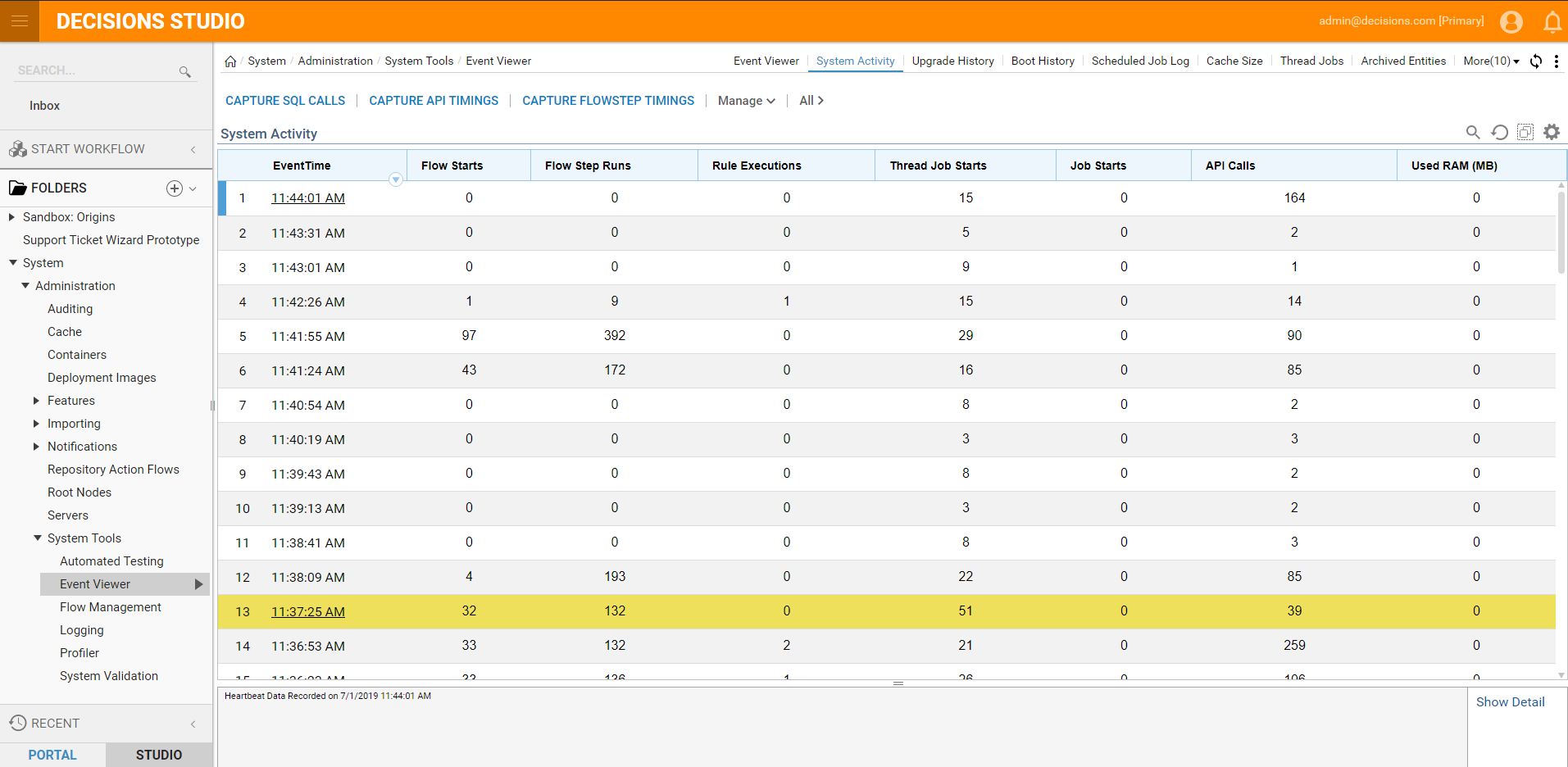Open Support Ticket Wizard Prototype folder
Viewport: 1568px width, 767px height.
pyautogui.click(x=111, y=240)
